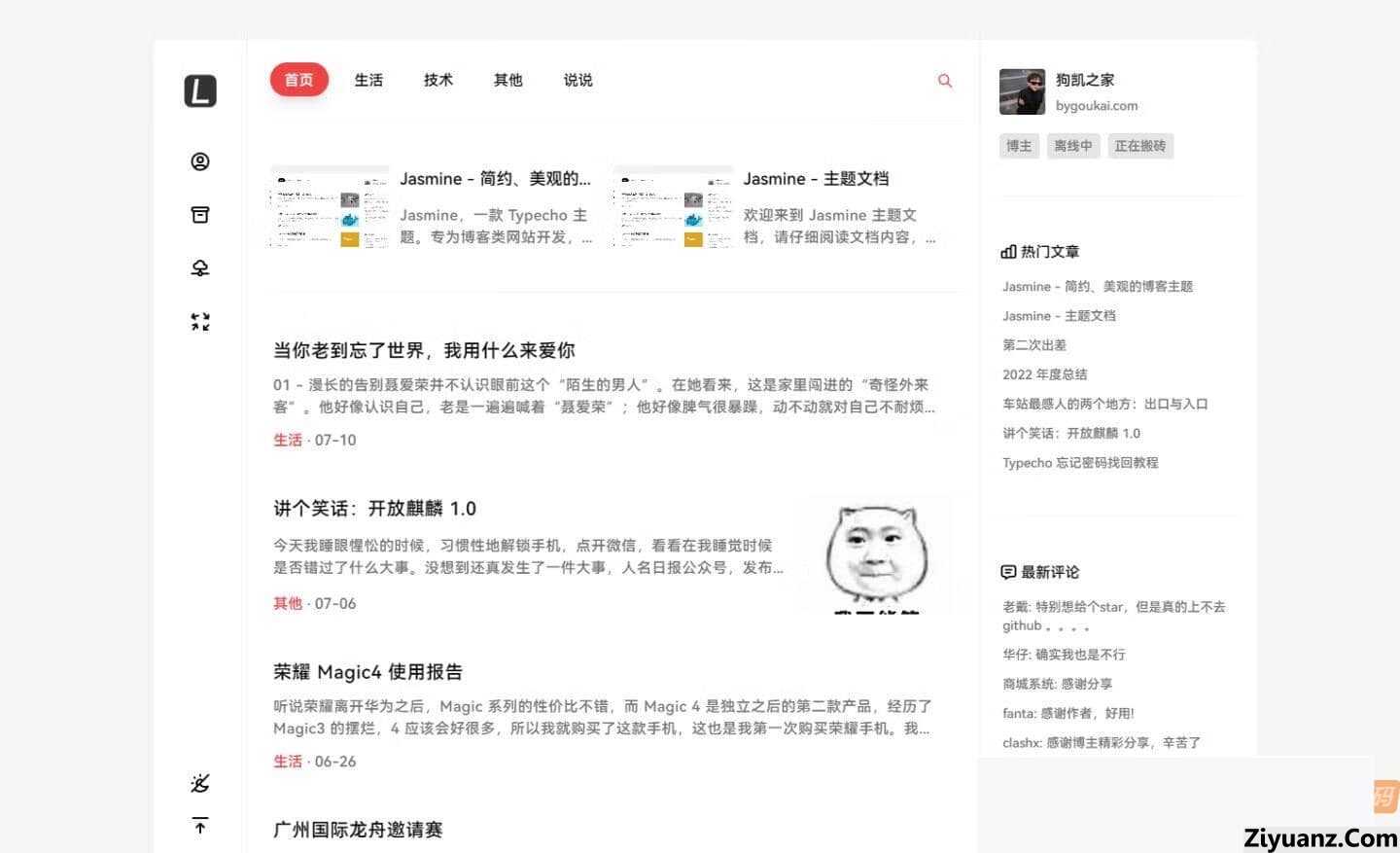
Task: Click the cloud icon in the left sidebar
Action: pos(200,268)
